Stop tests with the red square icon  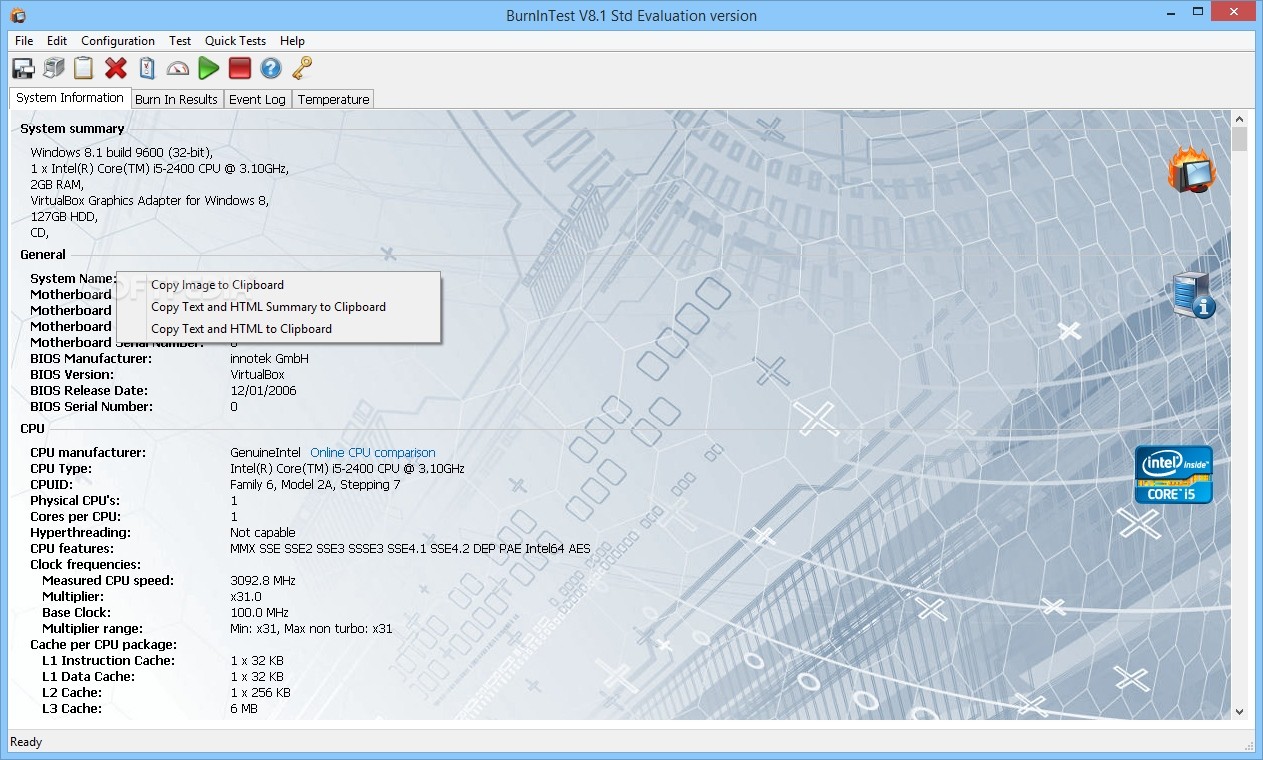(239, 68)
